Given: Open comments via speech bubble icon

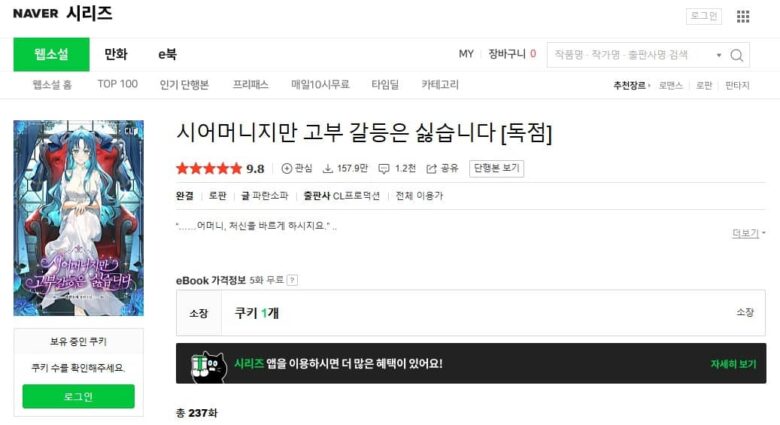Looking at the screenshot, I should 384,169.
